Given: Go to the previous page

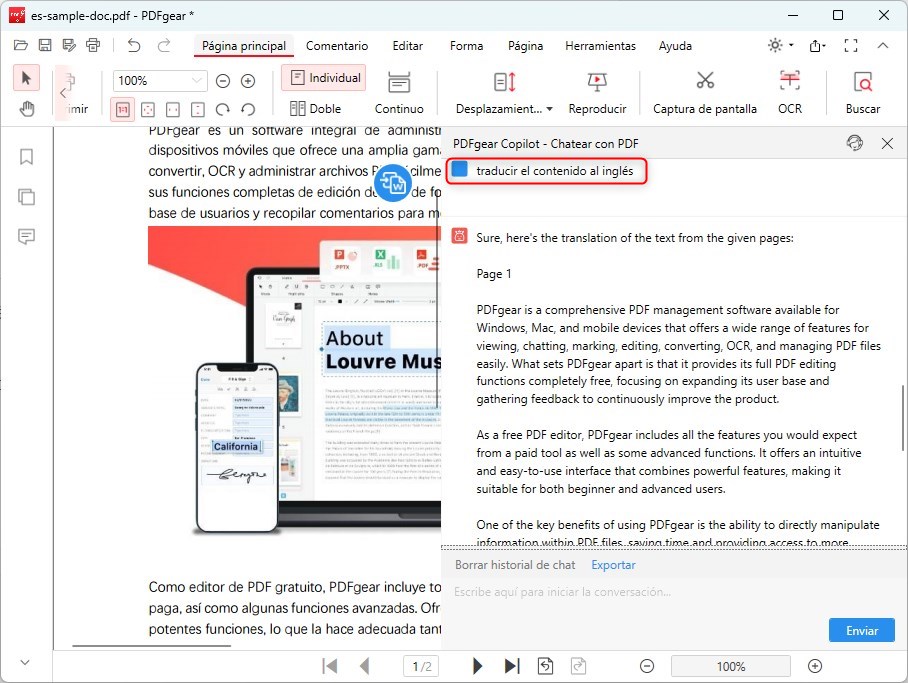Looking at the screenshot, I should [x=364, y=666].
